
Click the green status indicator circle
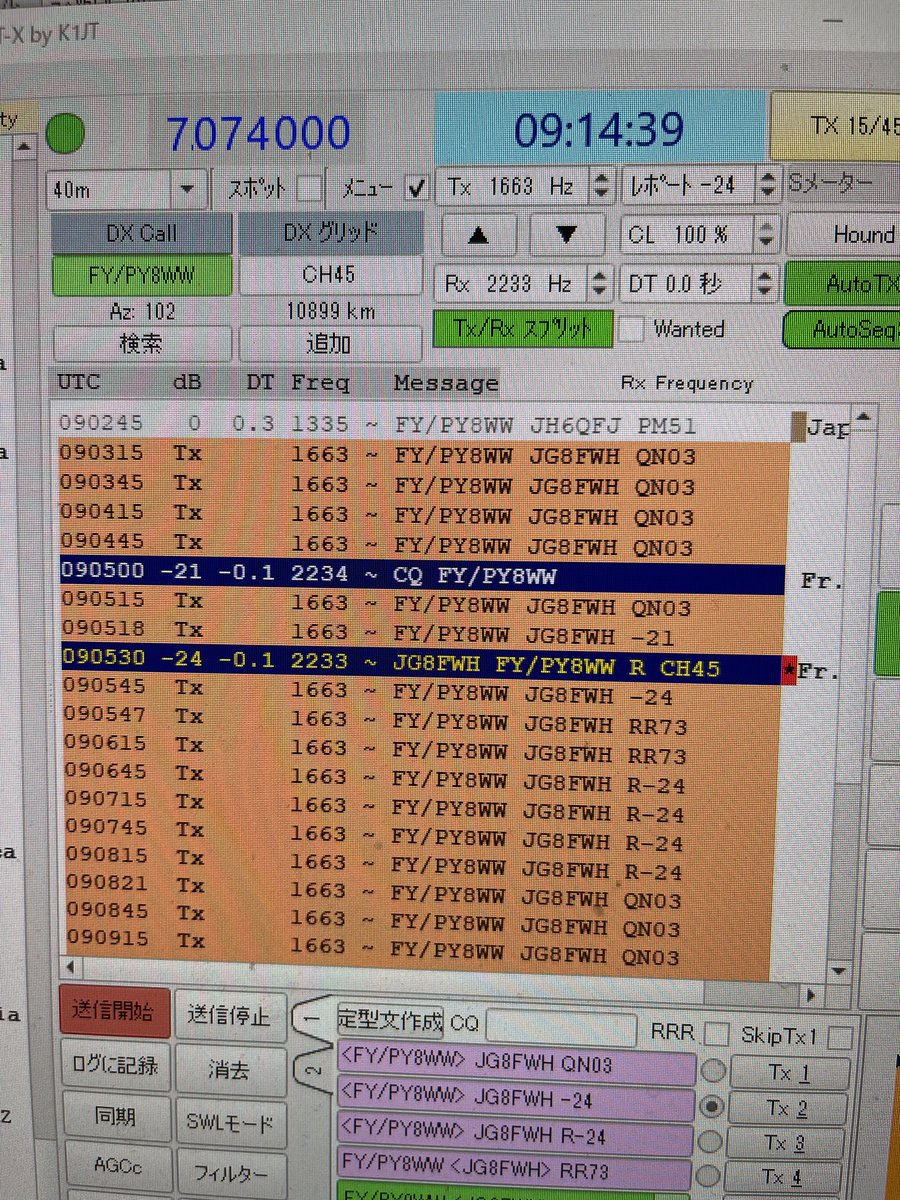point(66,134)
